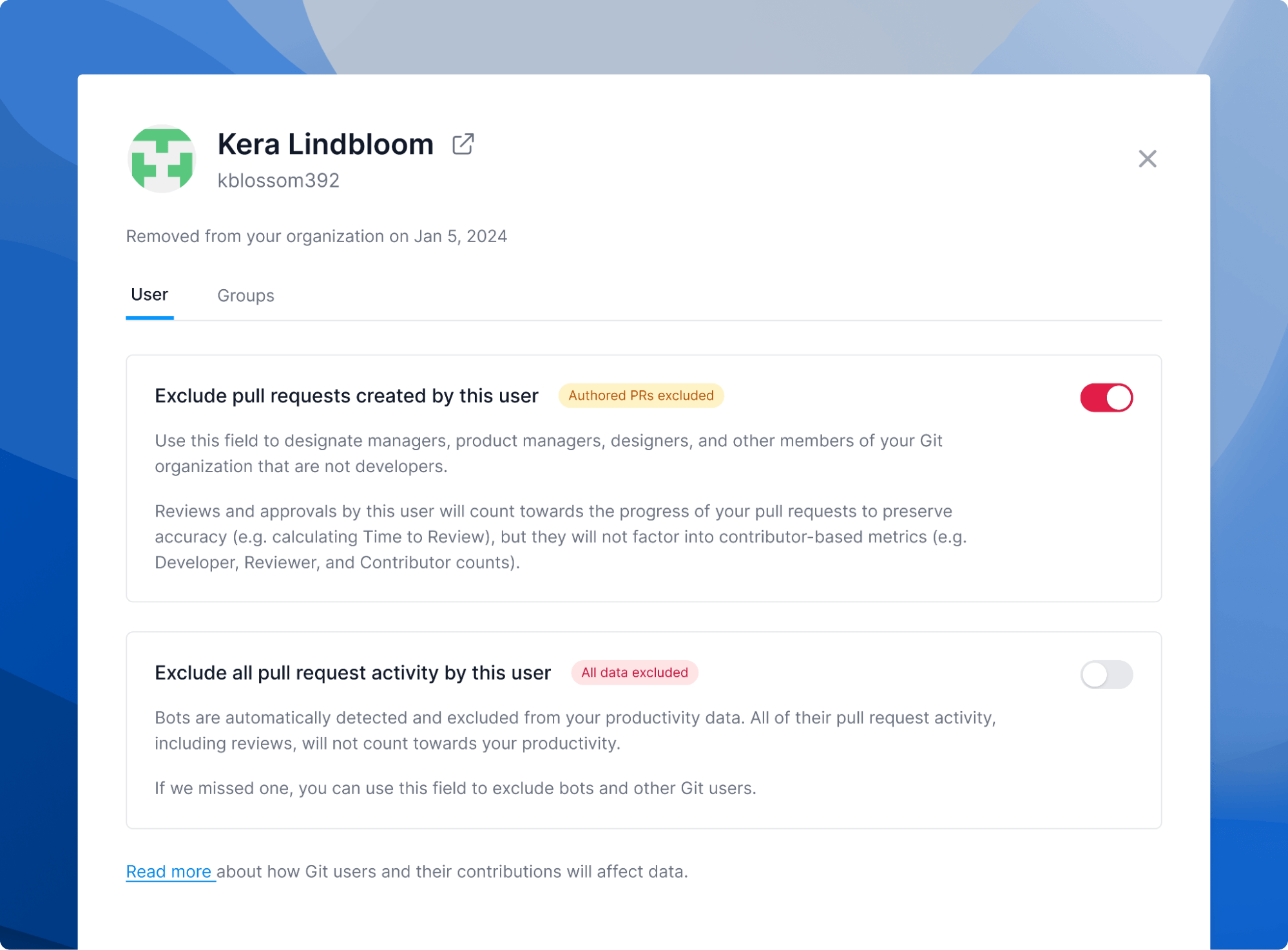Open the Read more link about Git users
Viewport: 1288px width, 950px height.
coord(169,871)
